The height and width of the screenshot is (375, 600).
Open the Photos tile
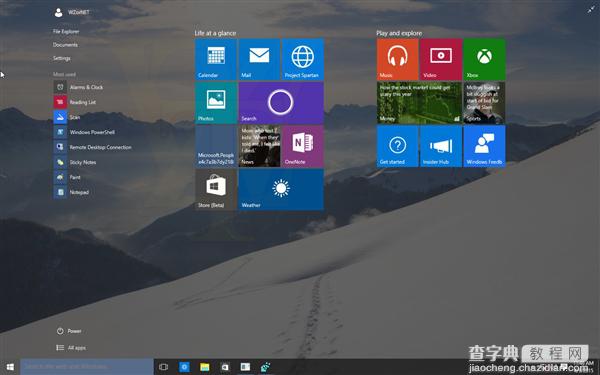pyautogui.click(x=216, y=103)
